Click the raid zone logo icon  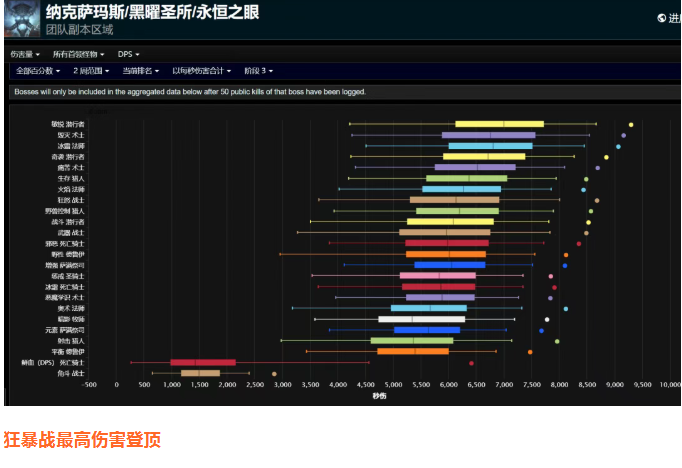pos(20,19)
